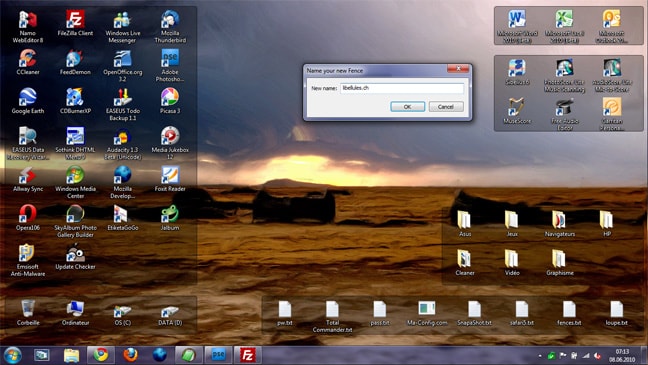Select the MuseScore desktop icon
The image size is (648, 365).
[x=517, y=111]
